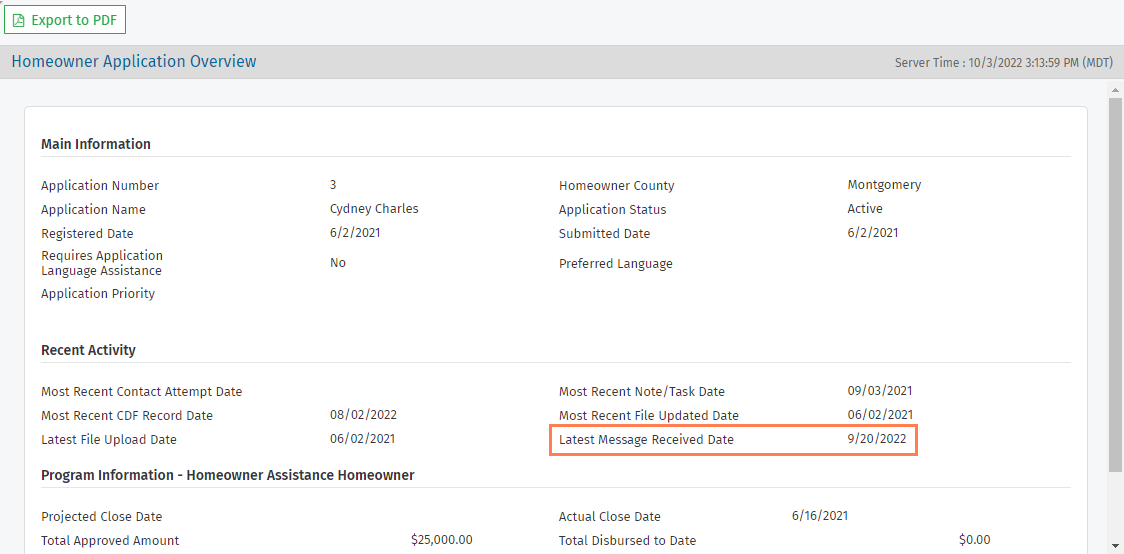Select the Homeowner Application Overview title
The width and height of the screenshot is (1124, 554).
pos(134,62)
